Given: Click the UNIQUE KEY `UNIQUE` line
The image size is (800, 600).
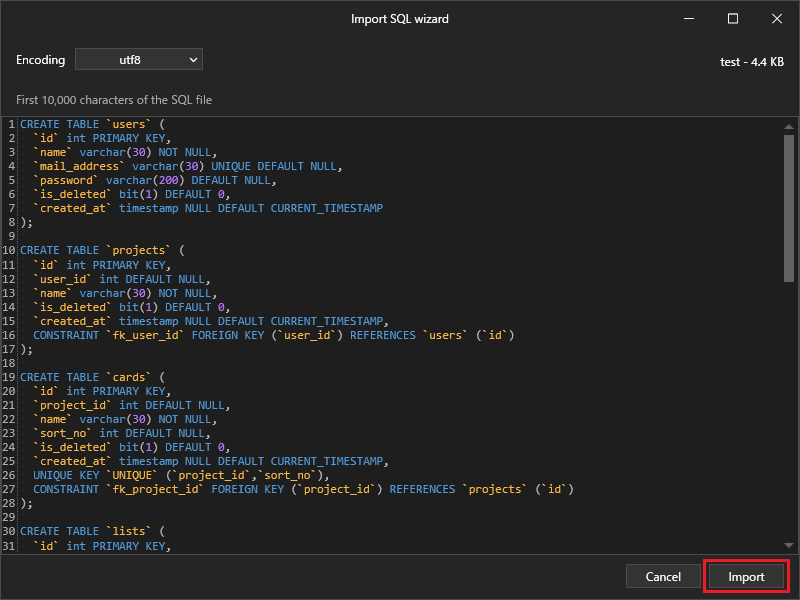Looking at the screenshot, I should tap(181, 475).
